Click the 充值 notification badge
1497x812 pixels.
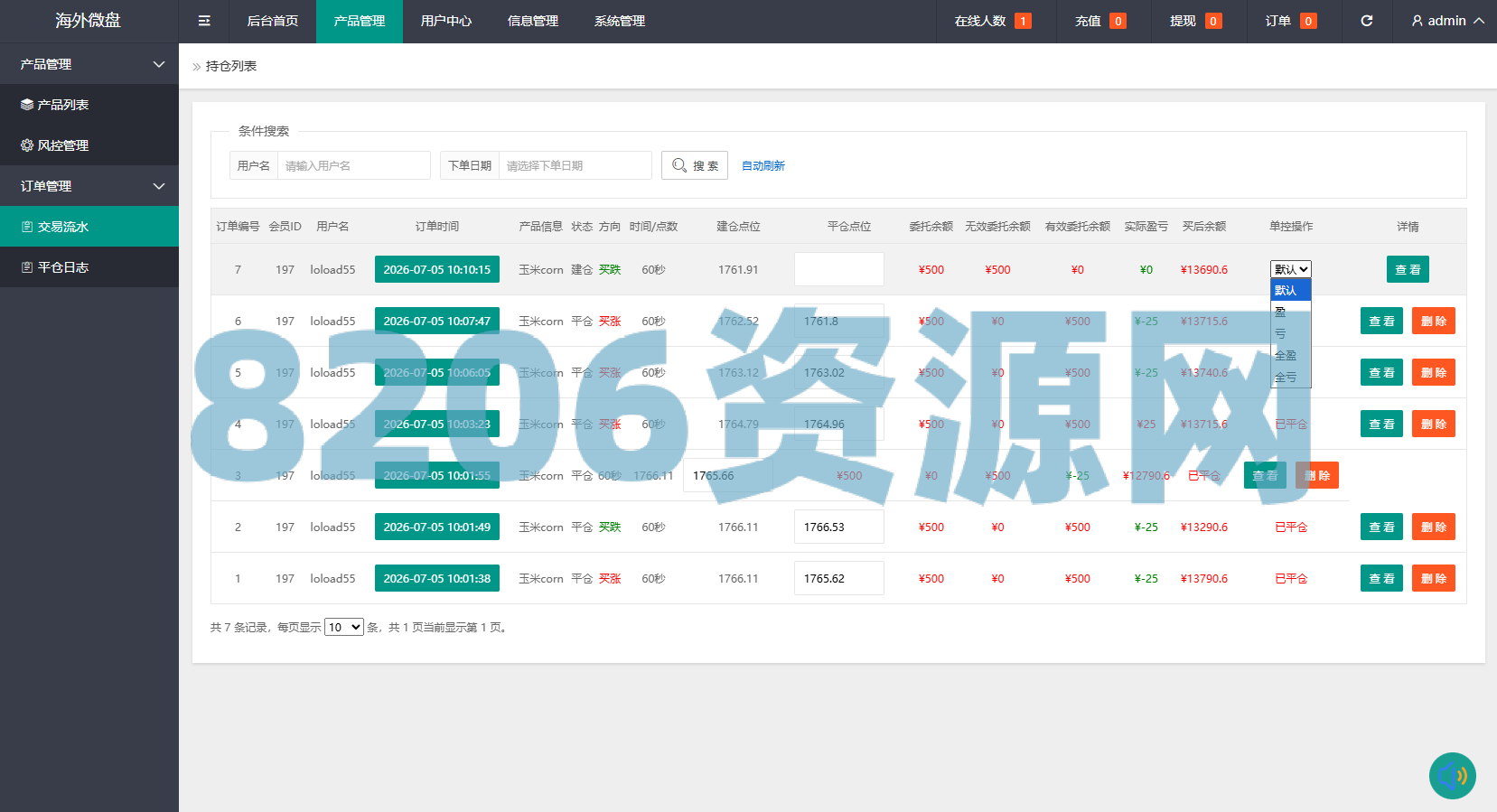tap(1118, 21)
